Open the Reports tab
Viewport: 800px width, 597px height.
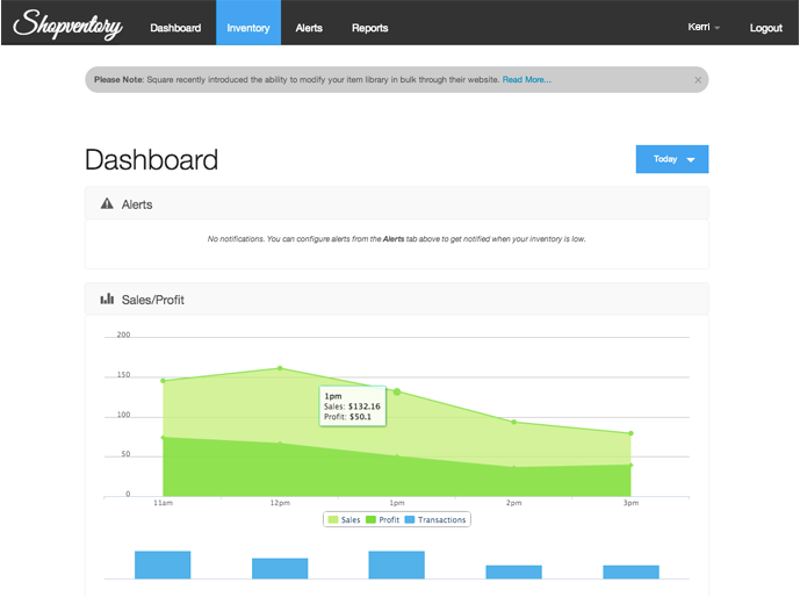[369, 28]
